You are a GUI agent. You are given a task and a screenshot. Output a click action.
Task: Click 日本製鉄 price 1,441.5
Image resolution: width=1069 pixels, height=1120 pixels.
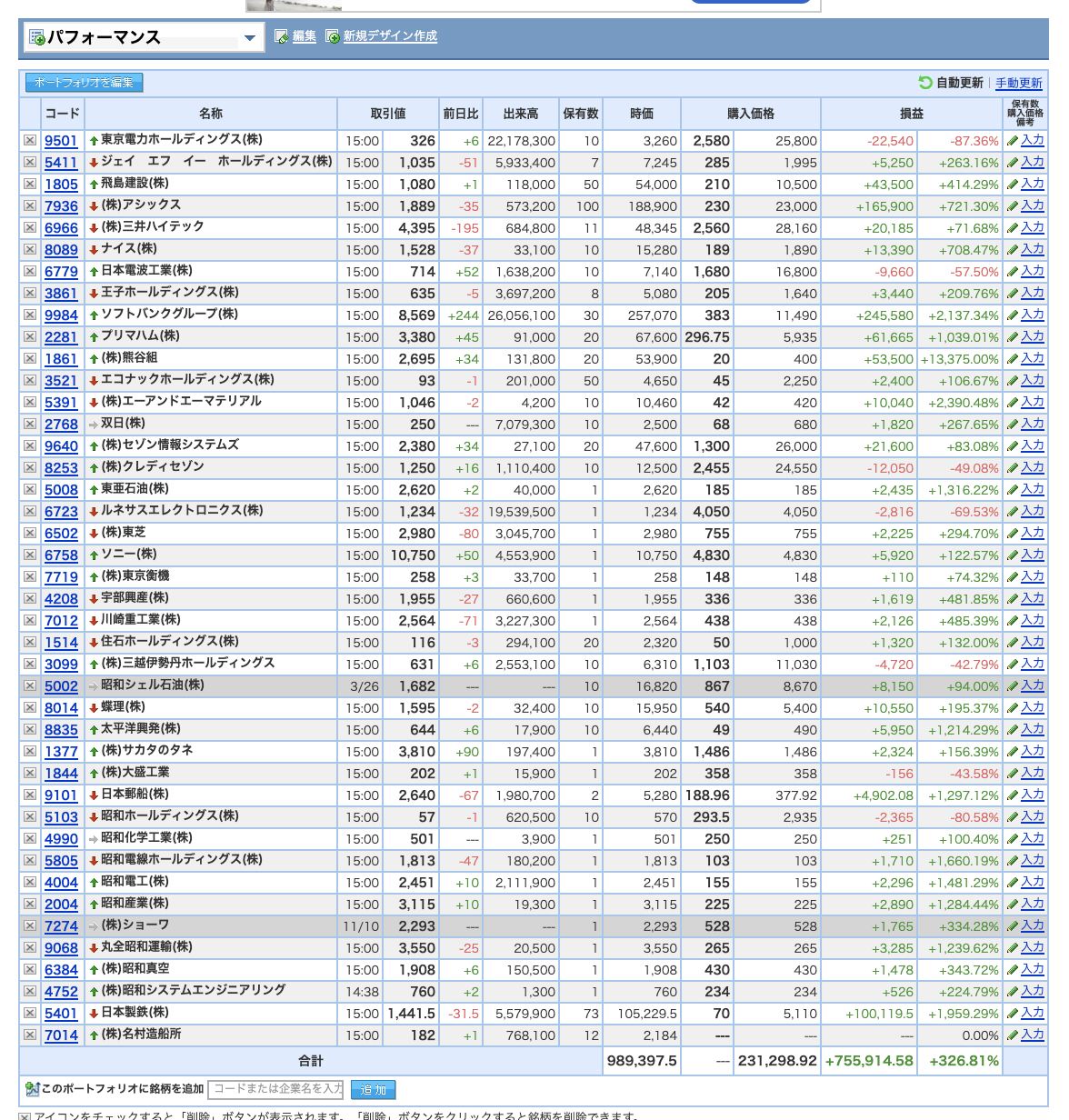pyautogui.click(x=412, y=1014)
